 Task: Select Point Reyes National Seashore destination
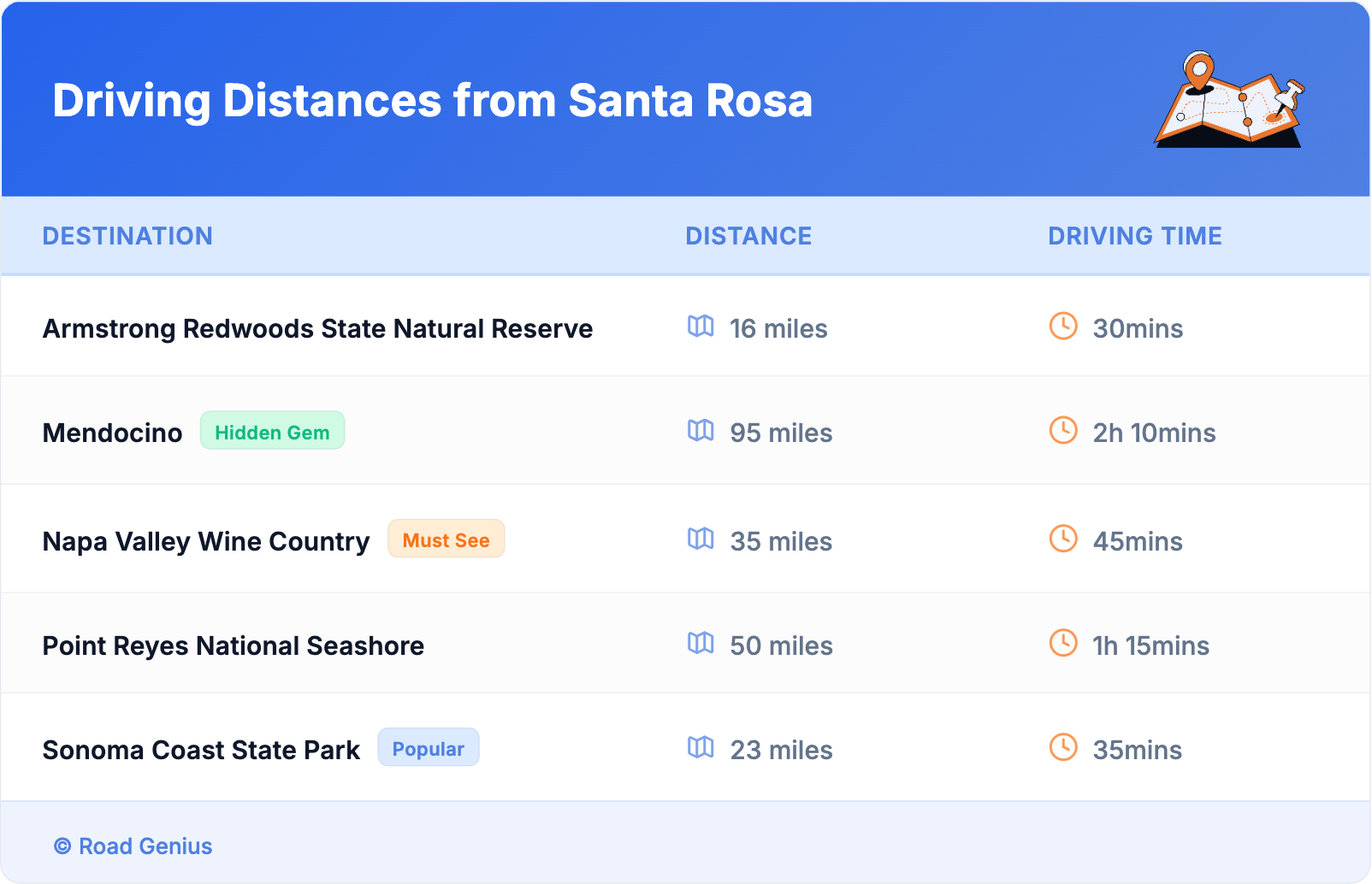point(234,645)
